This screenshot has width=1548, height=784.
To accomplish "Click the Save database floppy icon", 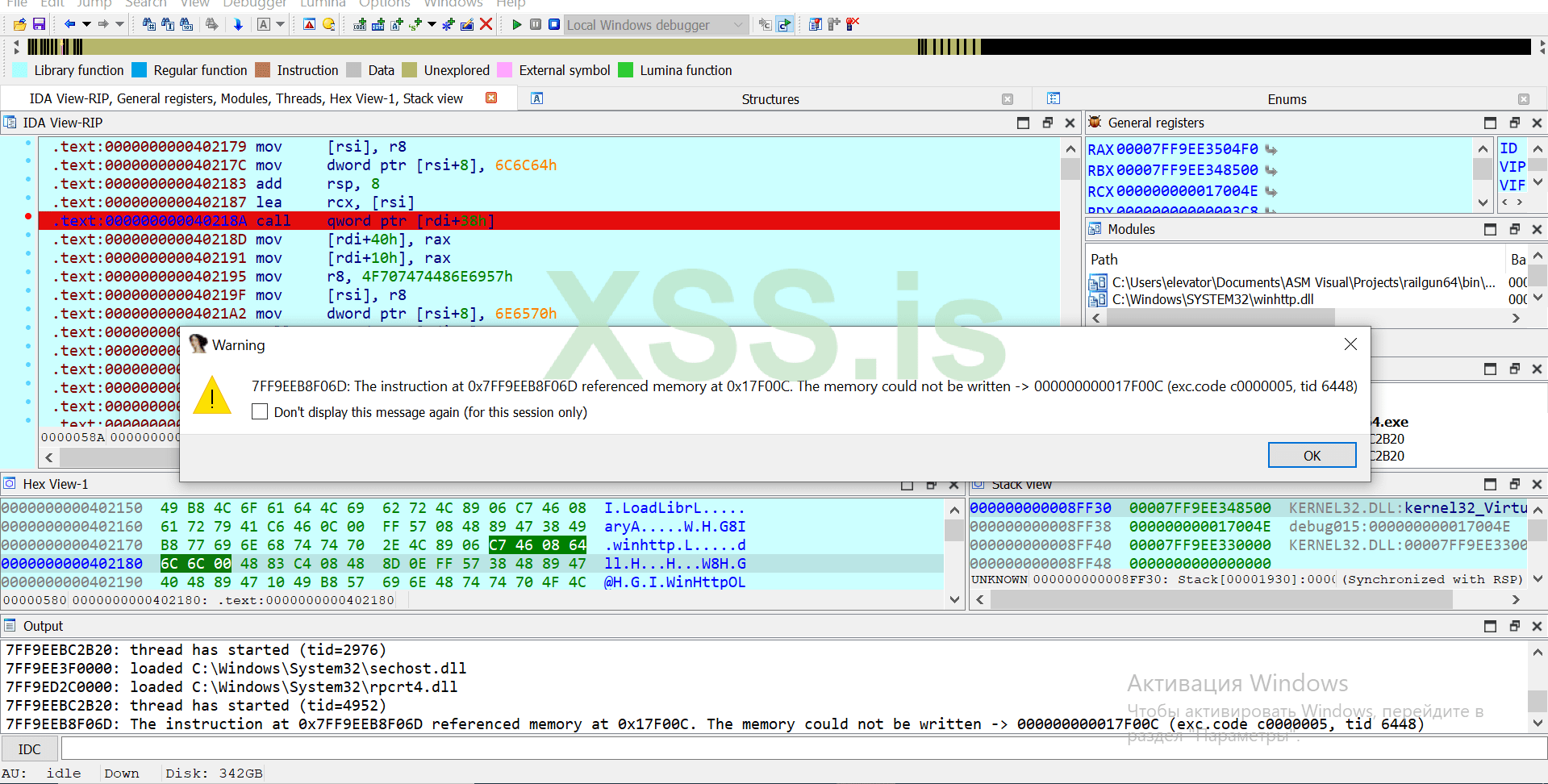I will (x=39, y=25).
